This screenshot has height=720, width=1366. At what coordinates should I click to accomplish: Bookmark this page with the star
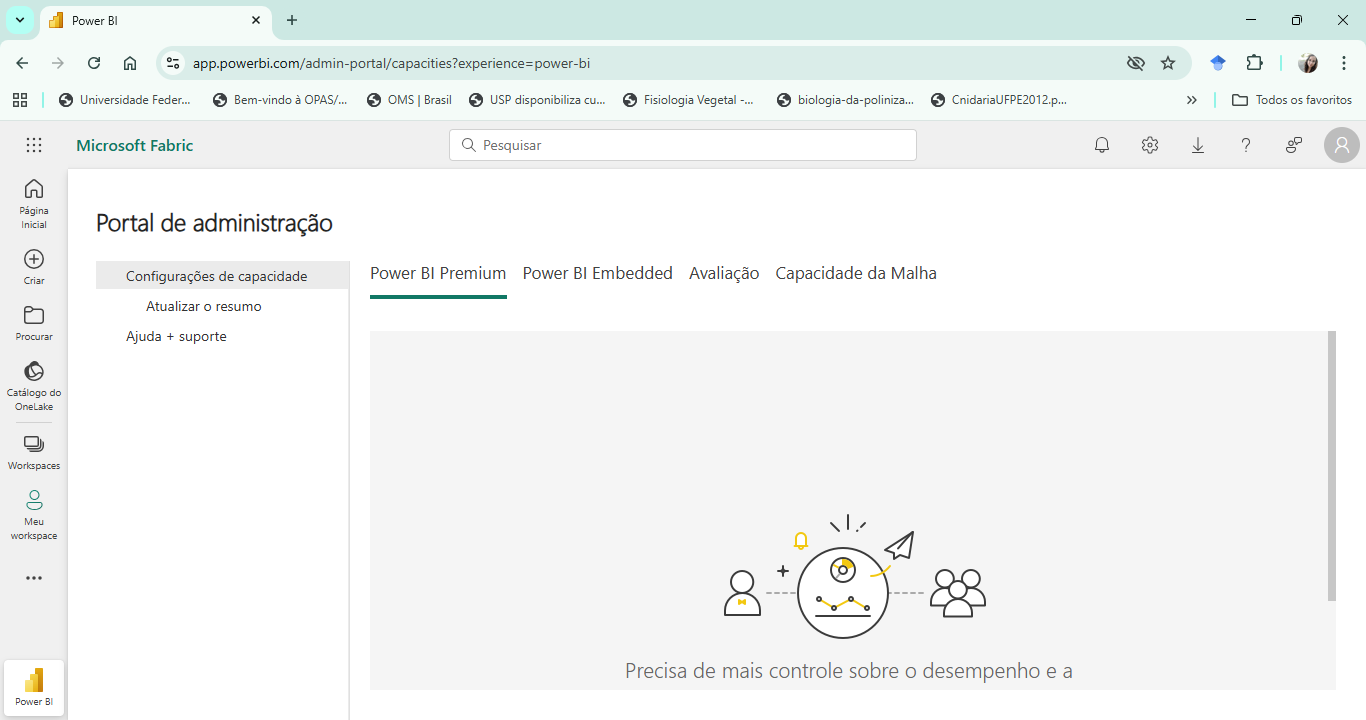point(1168,63)
